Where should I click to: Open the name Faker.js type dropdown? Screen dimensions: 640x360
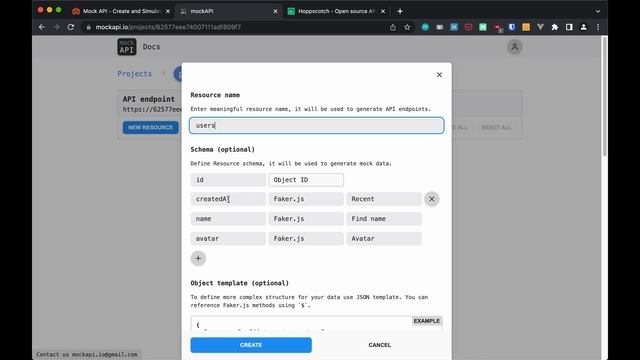(x=306, y=219)
